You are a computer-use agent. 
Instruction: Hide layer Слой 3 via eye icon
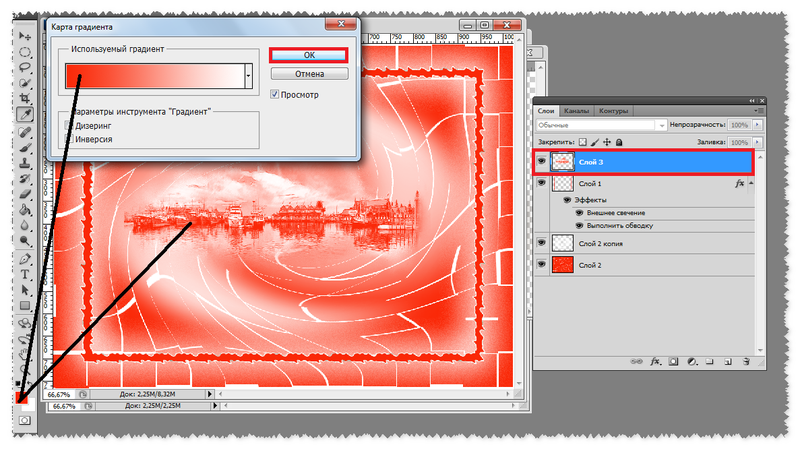(541, 162)
